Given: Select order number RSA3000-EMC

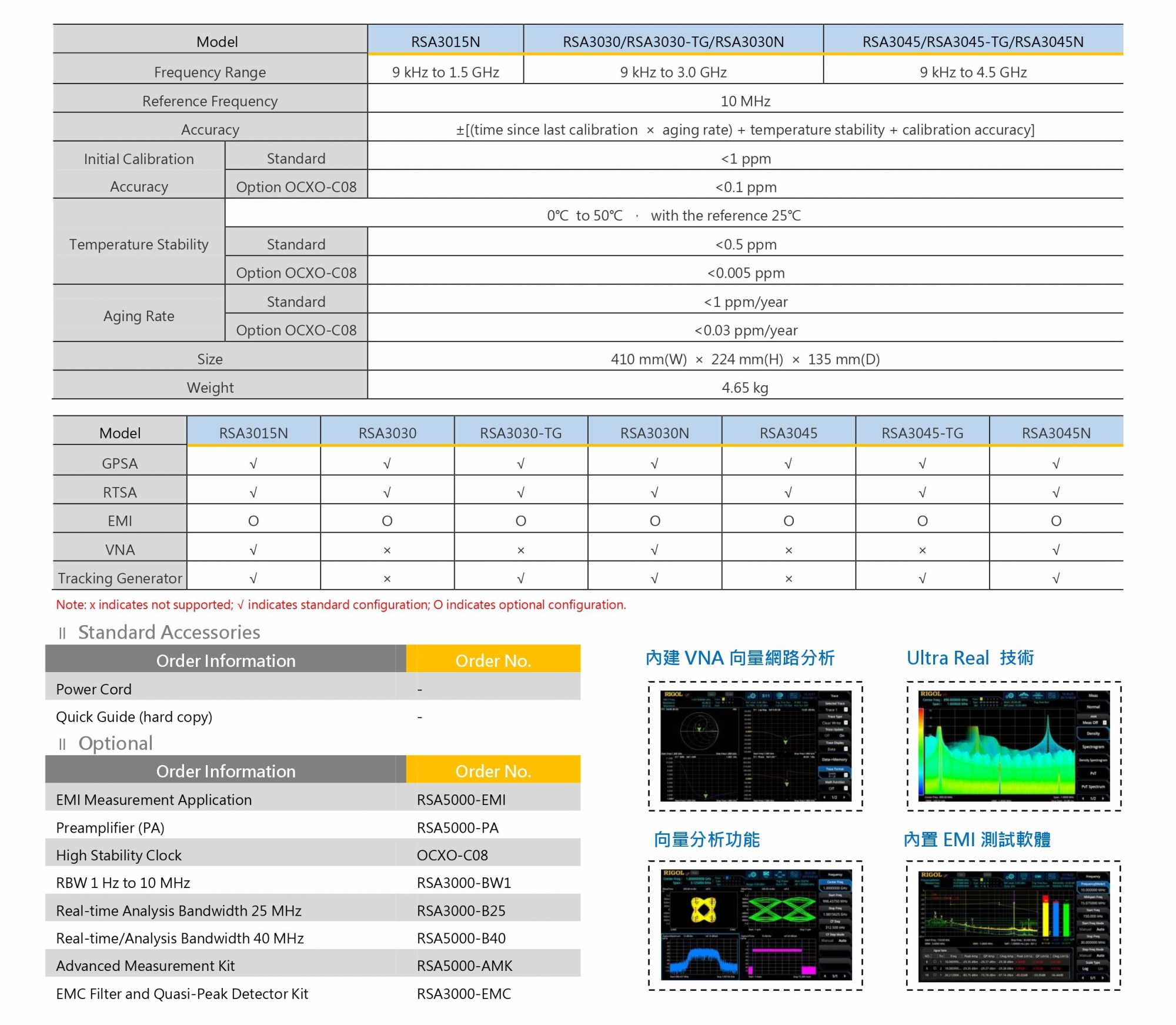Looking at the screenshot, I should (x=464, y=993).
